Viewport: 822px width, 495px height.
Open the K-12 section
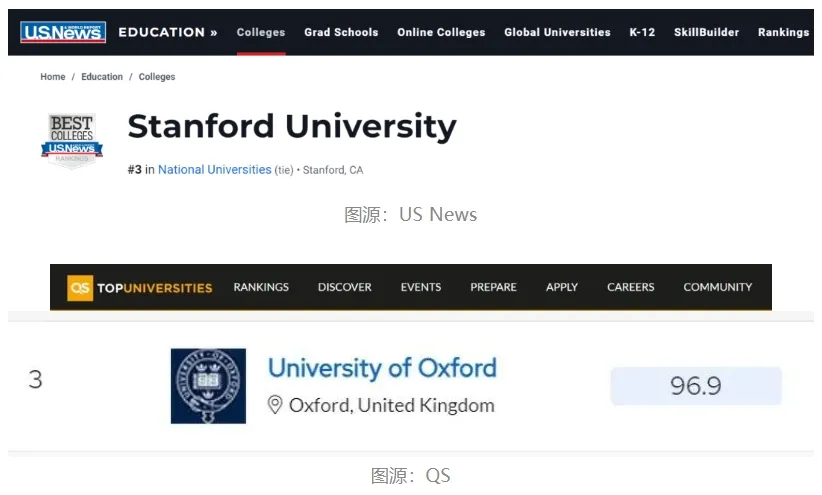point(642,32)
